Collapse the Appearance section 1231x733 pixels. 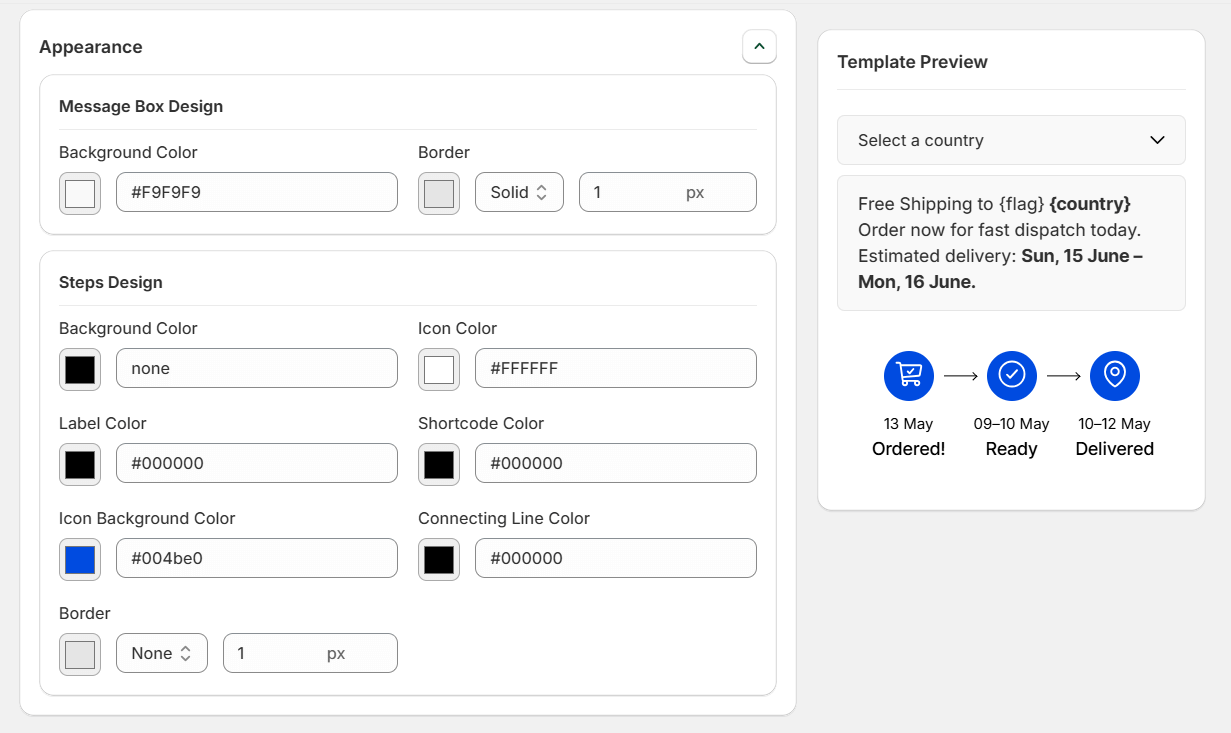pyautogui.click(x=759, y=46)
